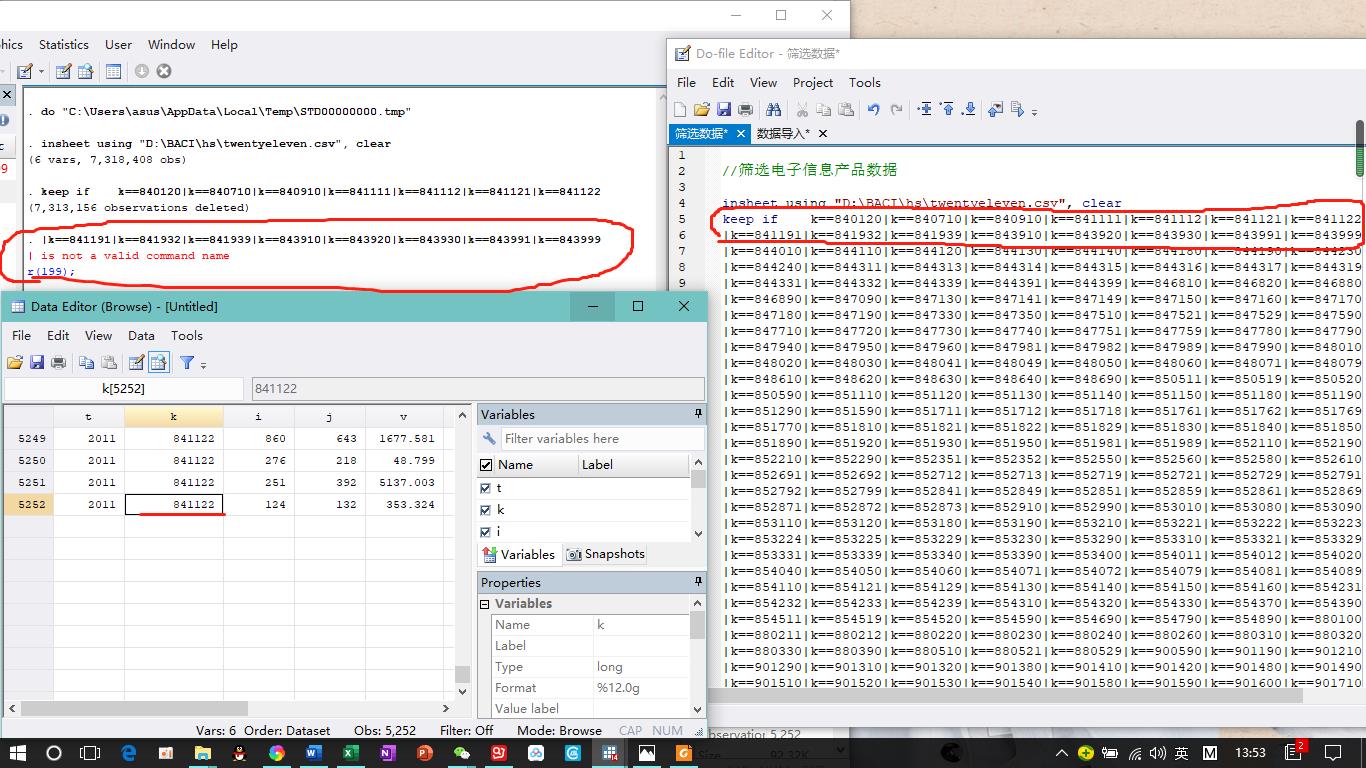Pin the Variables panel in Data Editor
Image resolution: width=1366 pixels, height=768 pixels.
tap(698, 414)
